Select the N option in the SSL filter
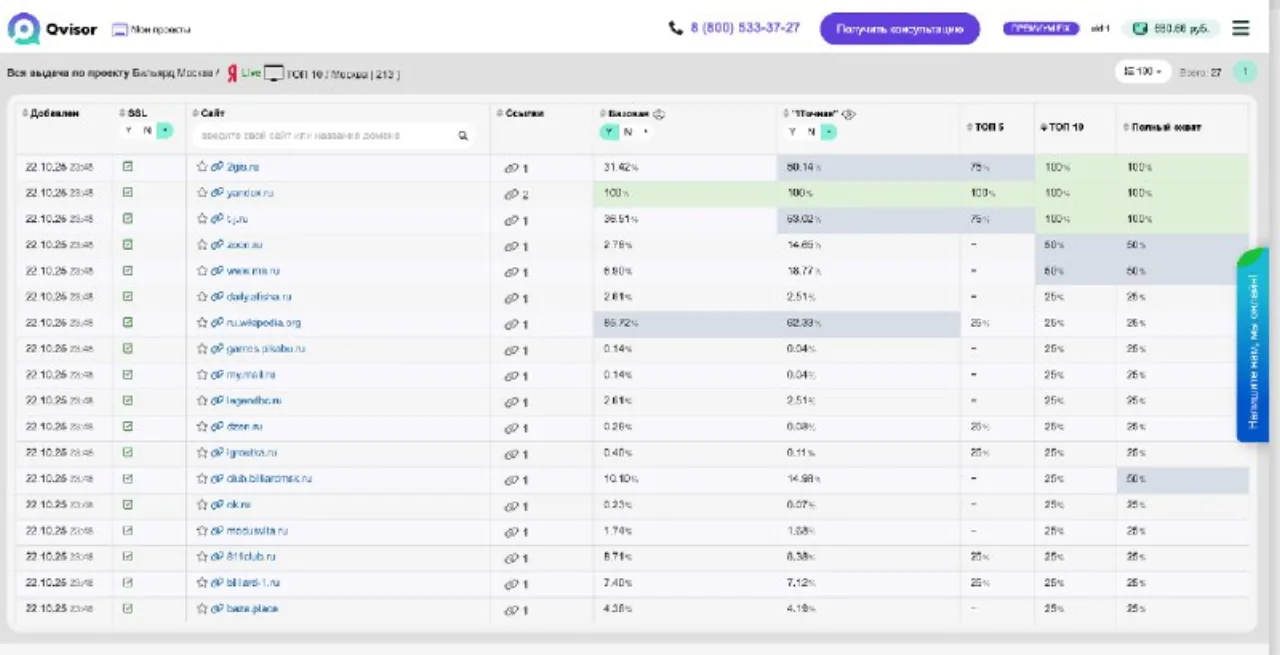The width and height of the screenshot is (1280, 655). click(147, 131)
